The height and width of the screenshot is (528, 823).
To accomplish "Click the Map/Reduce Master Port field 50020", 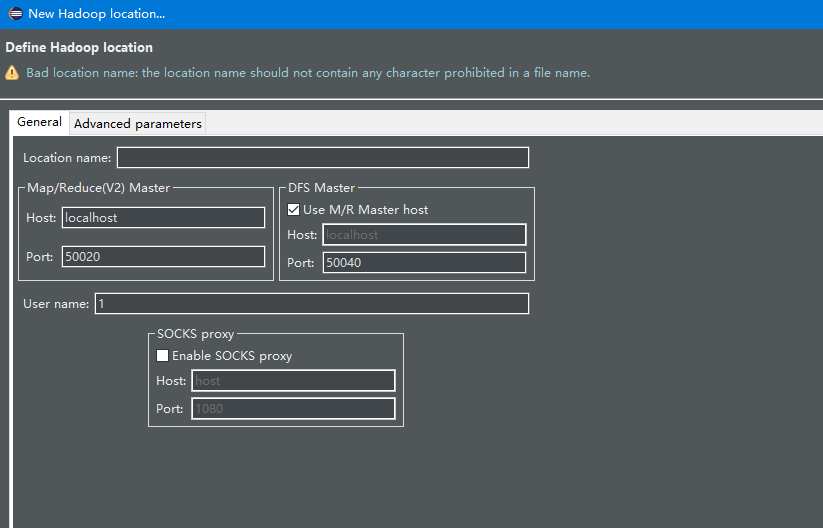I will (163, 257).
